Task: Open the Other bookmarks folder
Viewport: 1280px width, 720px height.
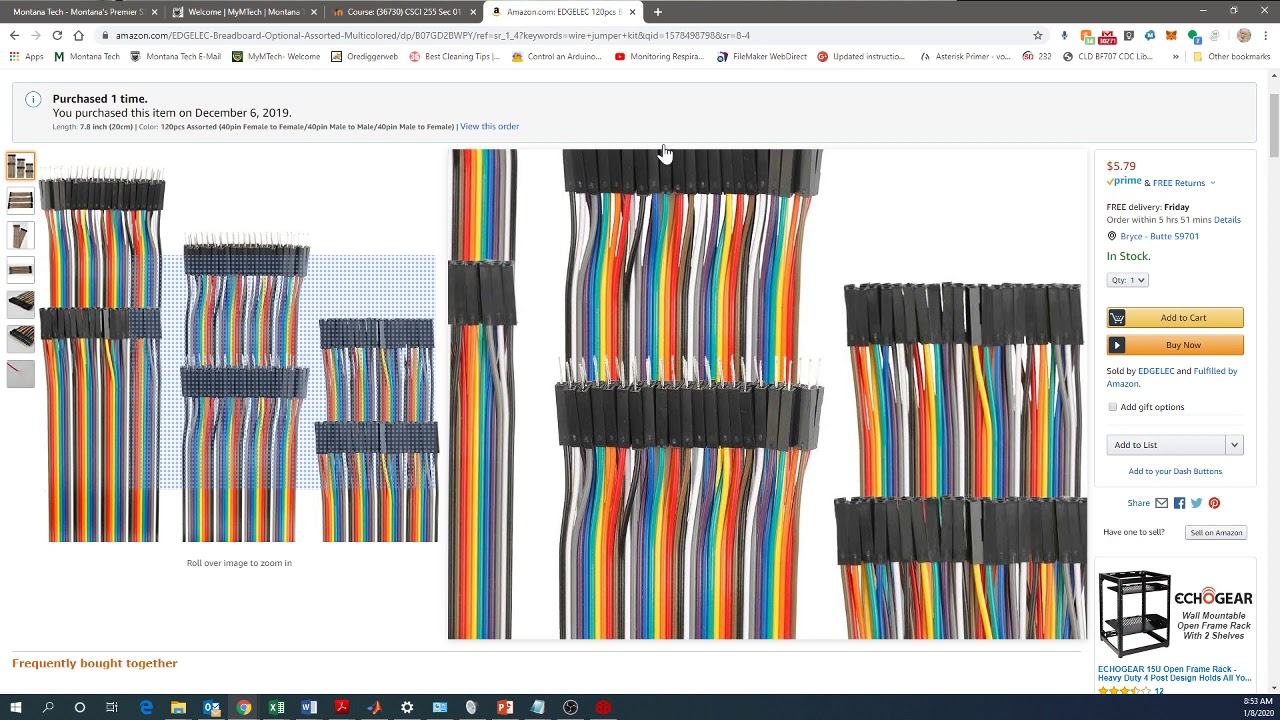Action: [1231, 56]
